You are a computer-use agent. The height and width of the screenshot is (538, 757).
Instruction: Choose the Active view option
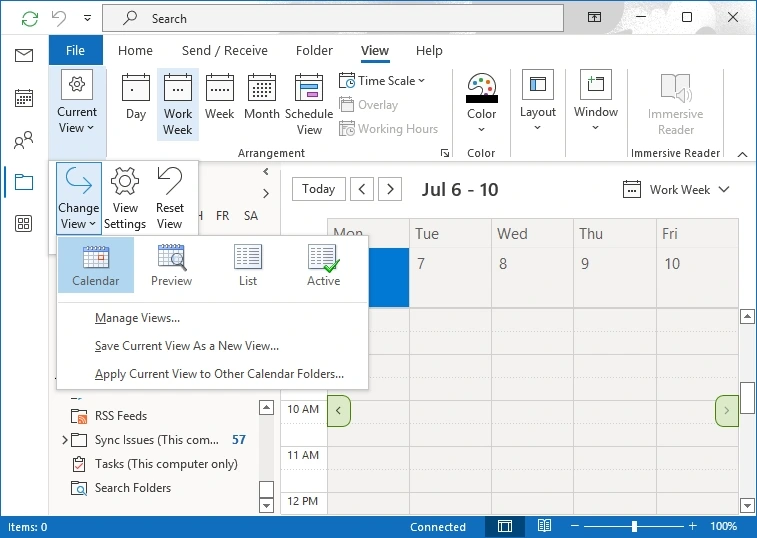pyautogui.click(x=323, y=265)
